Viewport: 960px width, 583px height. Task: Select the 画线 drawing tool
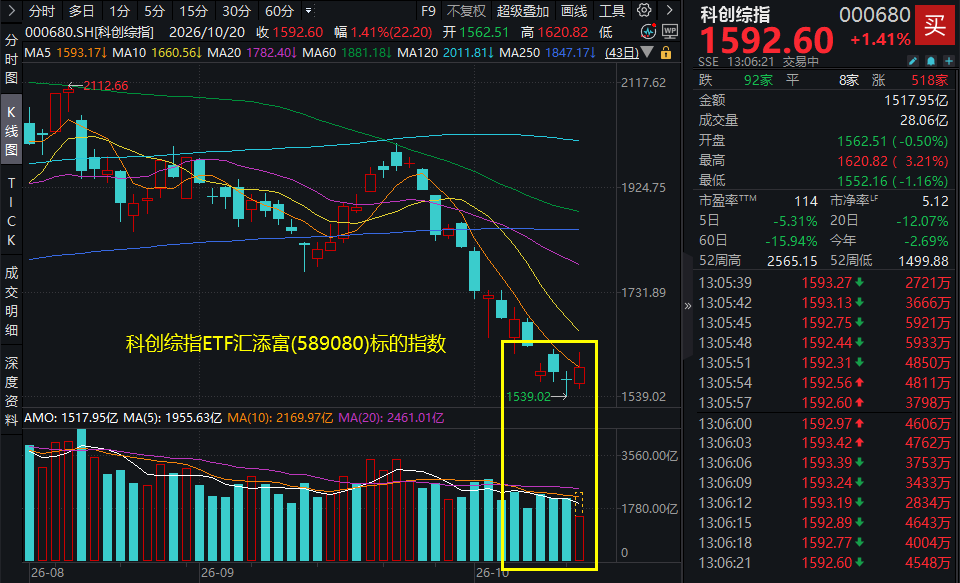[x=574, y=11]
